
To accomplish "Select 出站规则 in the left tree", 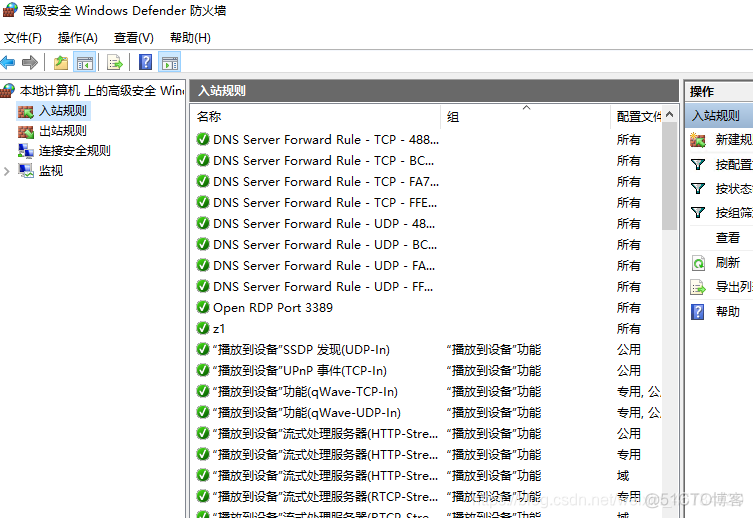I will click(x=62, y=131).
